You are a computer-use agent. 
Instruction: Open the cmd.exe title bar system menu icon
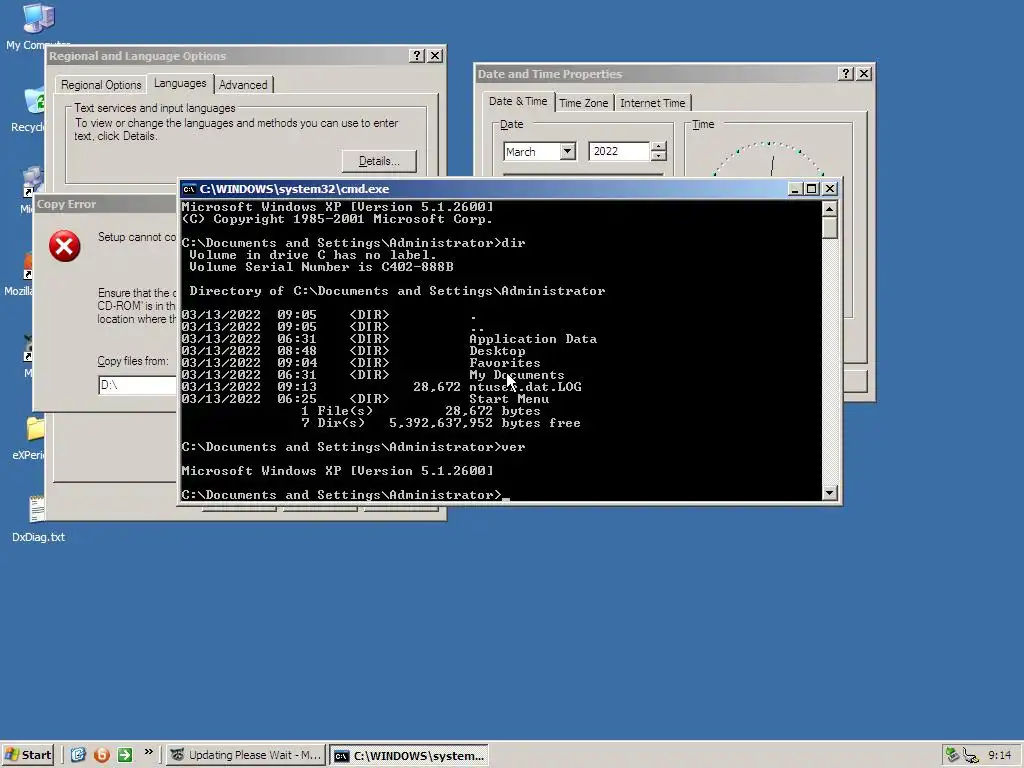pyautogui.click(x=189, y=189)
